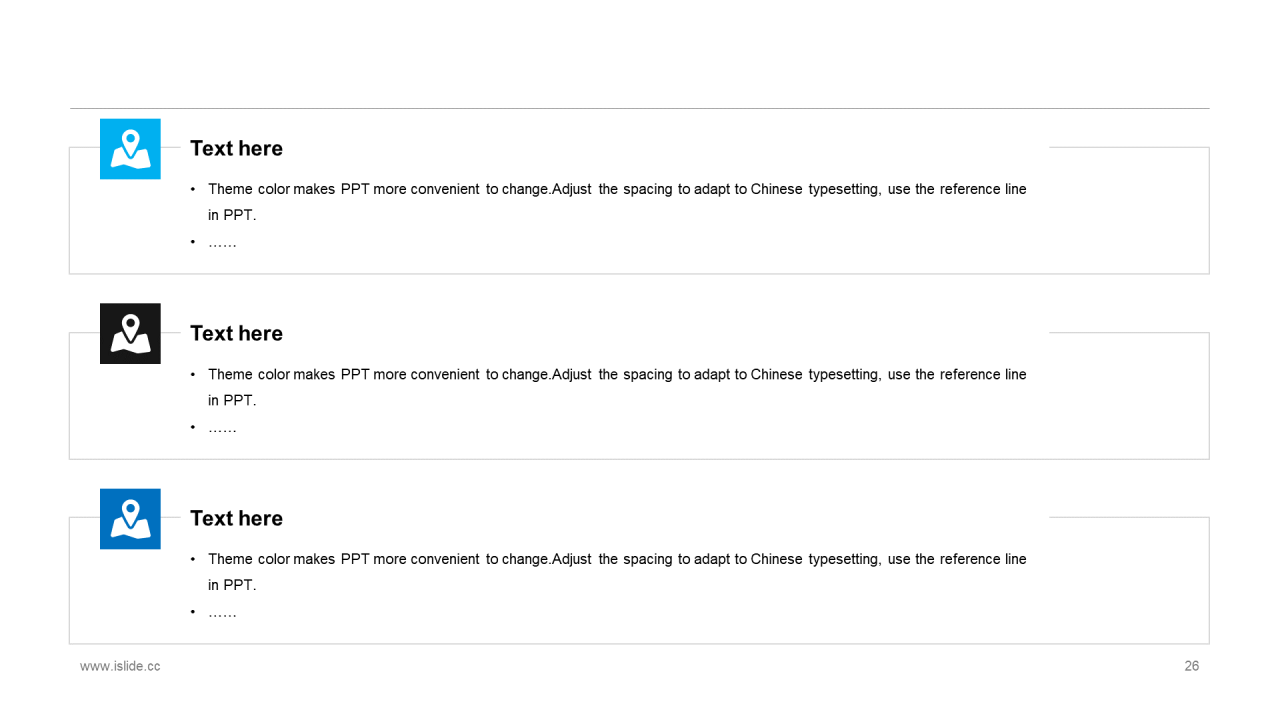Select the first "Text here" heading
Image resolution: width=1280 pixels, height=720 pixels.
(x=236, y=148)
